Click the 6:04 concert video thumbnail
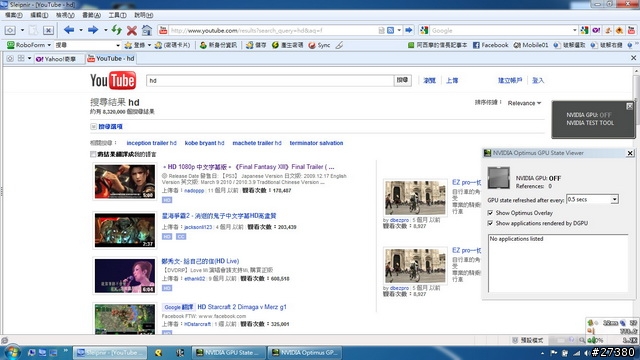The image size is (640, 360). 125,276
